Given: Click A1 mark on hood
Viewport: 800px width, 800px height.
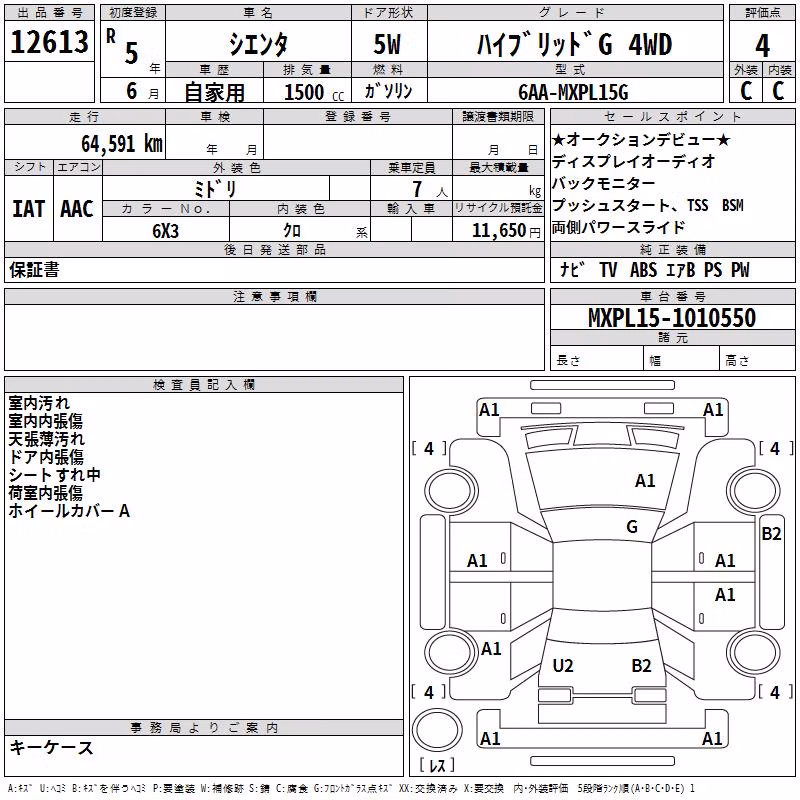Looking at the screenshot, I should tap(645, 481).
